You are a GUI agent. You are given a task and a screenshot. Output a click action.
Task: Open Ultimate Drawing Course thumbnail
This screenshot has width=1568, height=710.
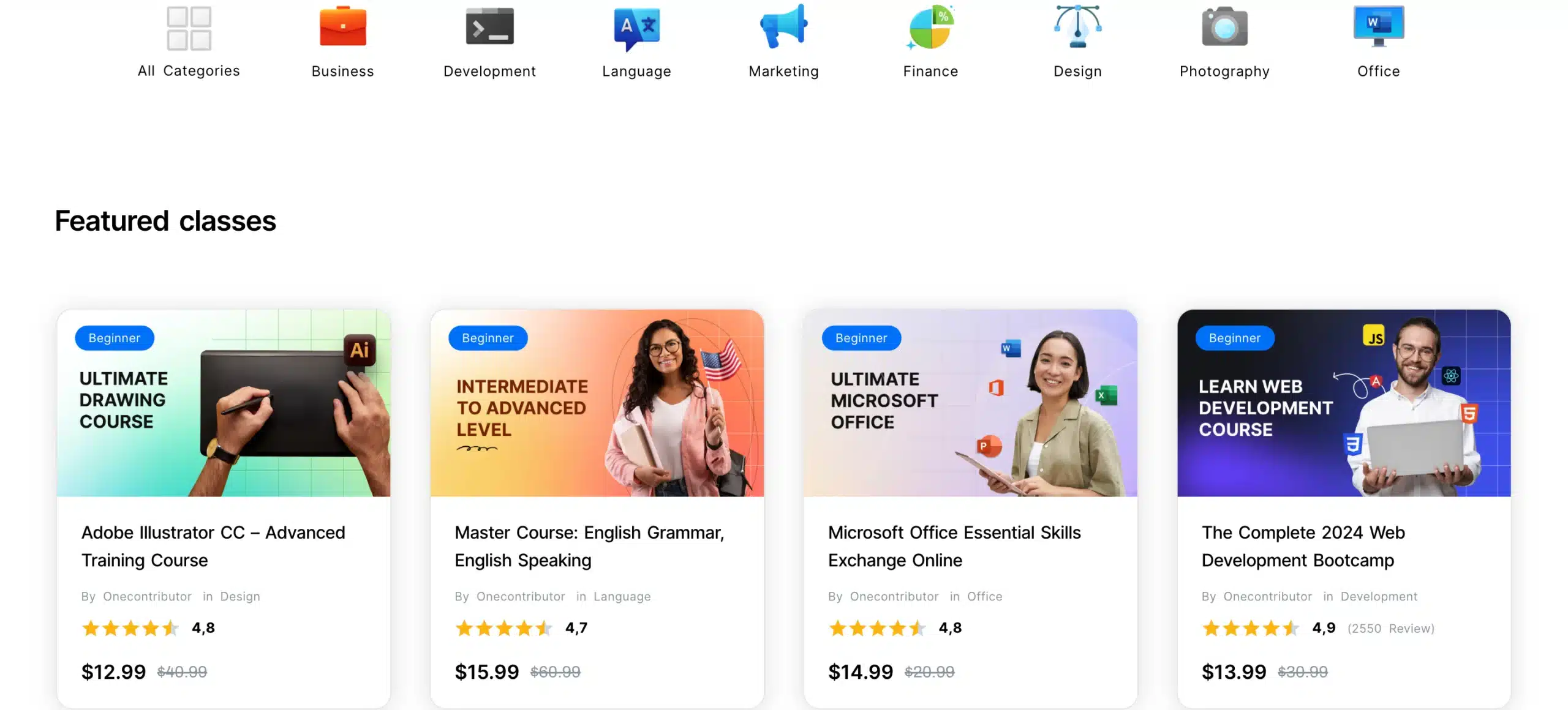(224, 403)
